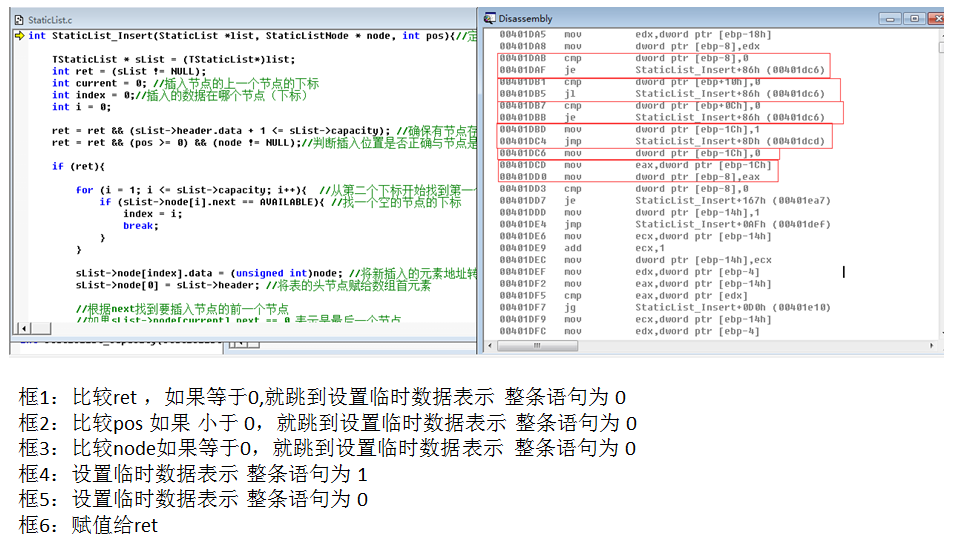Click the line 'sList->node[0] = sList->header;'
Screen dimensions: 961x550
click(167, 285)
